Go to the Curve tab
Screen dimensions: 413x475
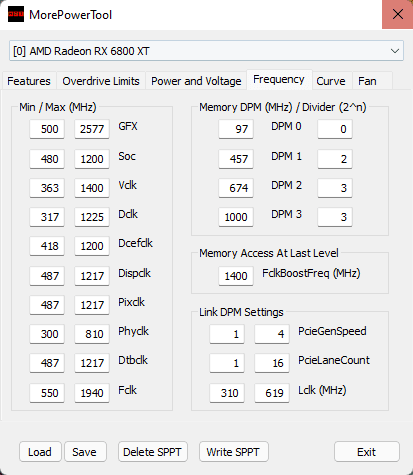click(x=331, y=81)
